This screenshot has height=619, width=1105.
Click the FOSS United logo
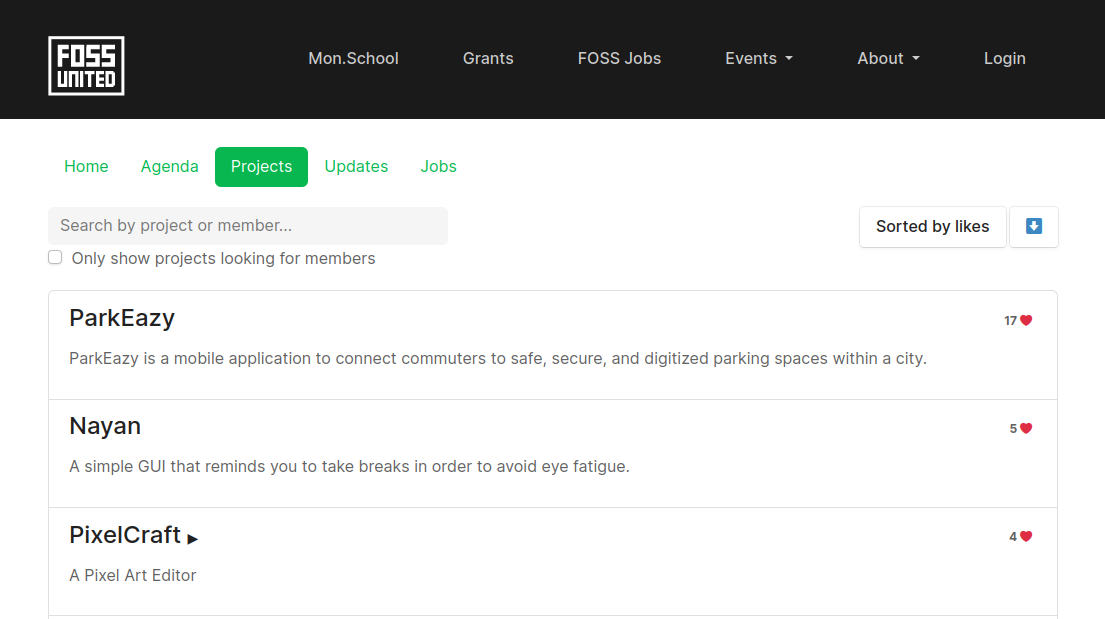86,65
